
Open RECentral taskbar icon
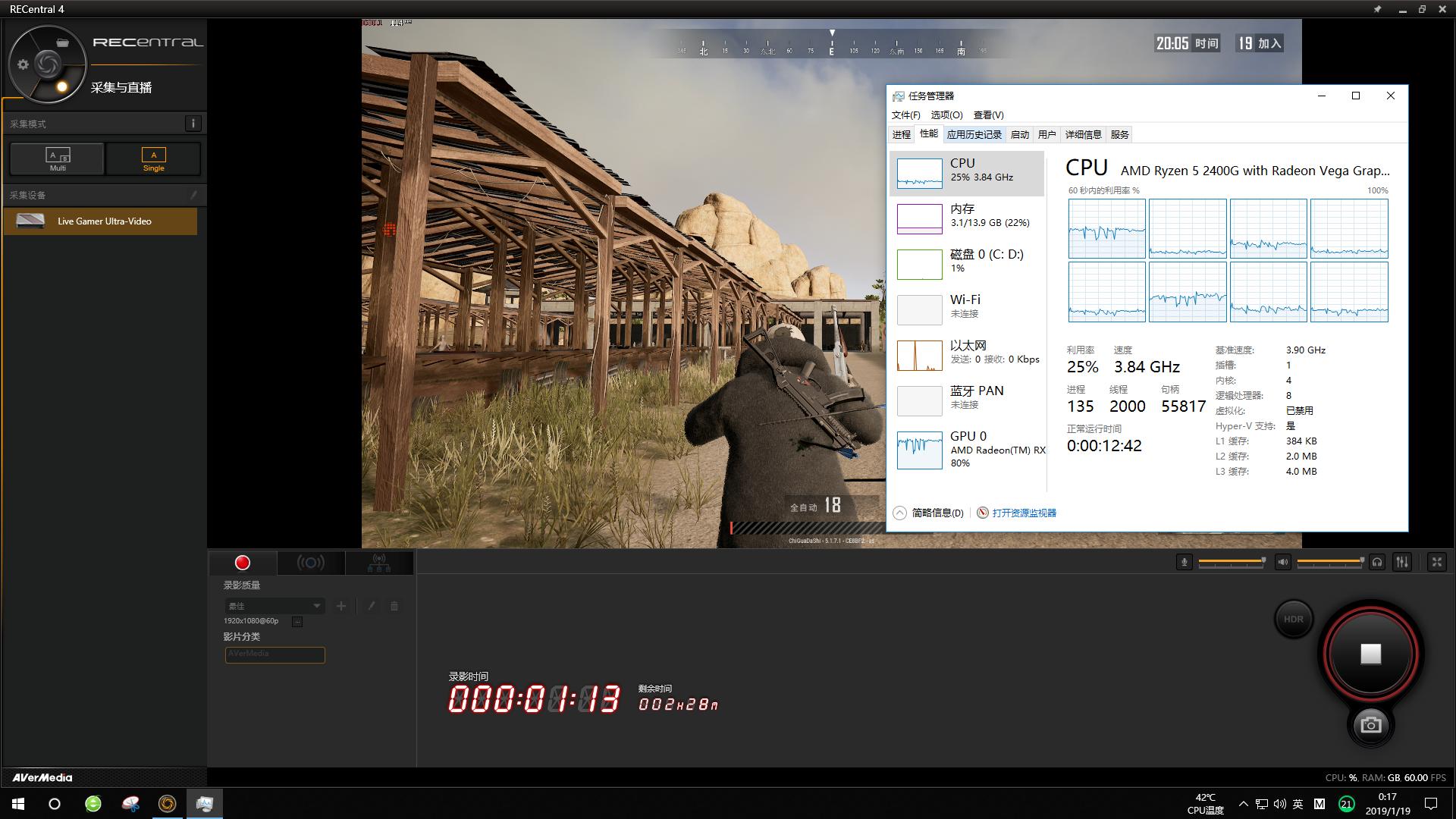(167, 804)
